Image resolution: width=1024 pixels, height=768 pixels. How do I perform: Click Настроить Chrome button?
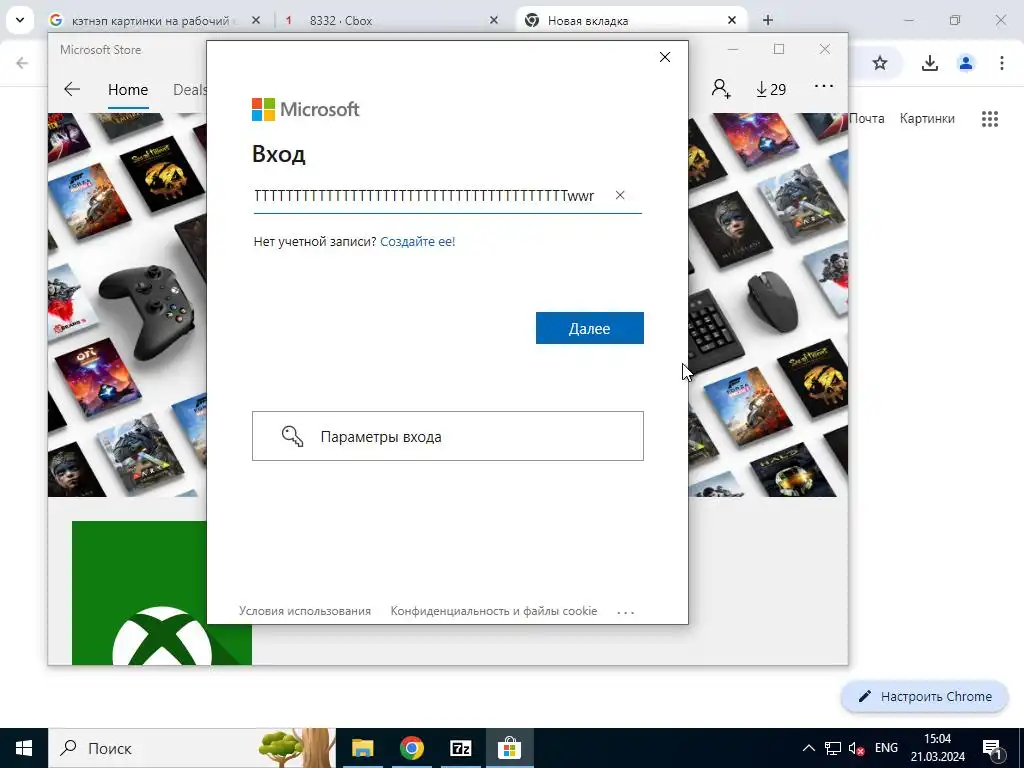pos(925,696)
